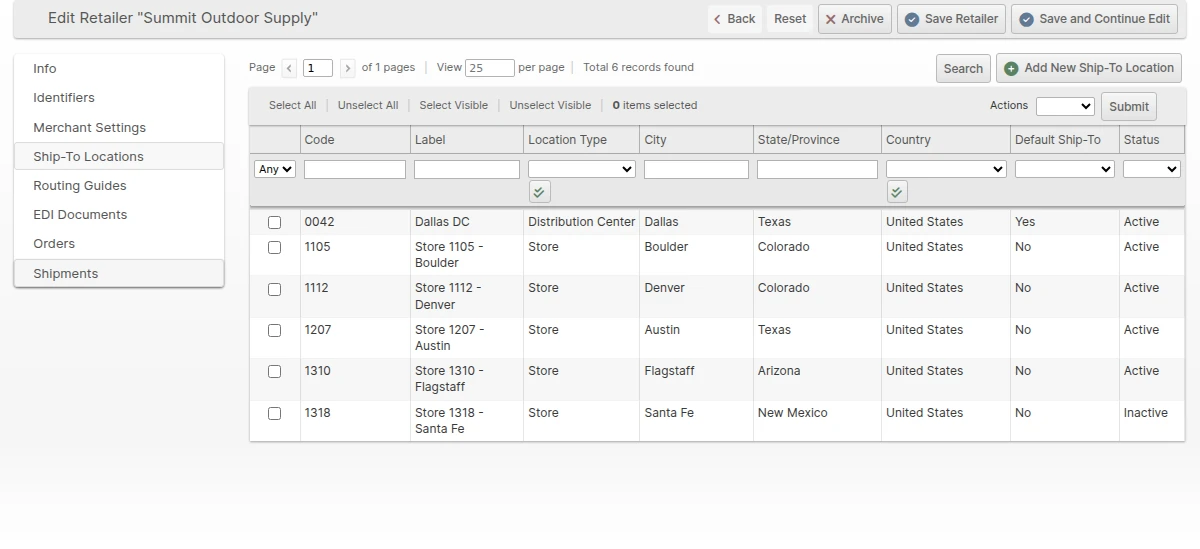Check the row for code 1318

coord(275,413)
